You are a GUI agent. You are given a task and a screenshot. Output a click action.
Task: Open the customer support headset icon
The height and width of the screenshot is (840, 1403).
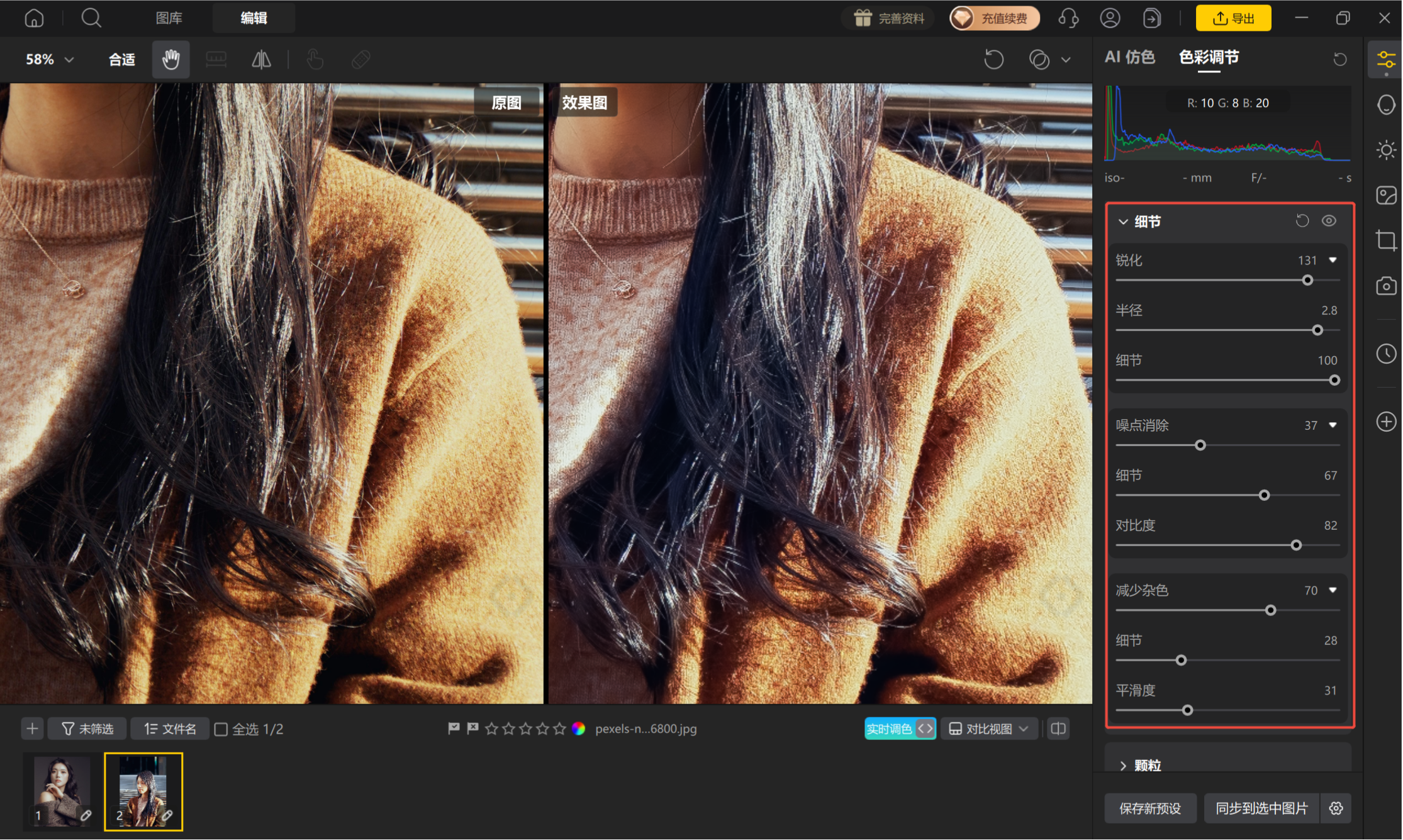coord(1068,18)
